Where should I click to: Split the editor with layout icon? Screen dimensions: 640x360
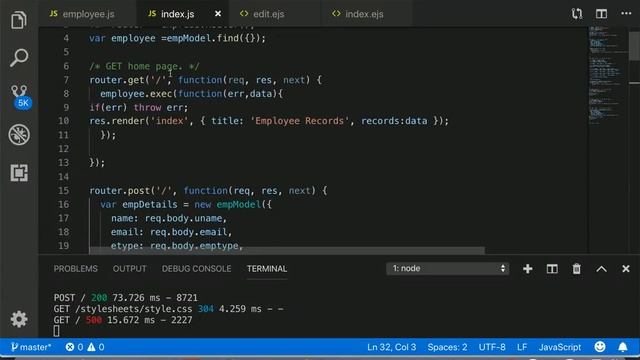pos(601,14)
